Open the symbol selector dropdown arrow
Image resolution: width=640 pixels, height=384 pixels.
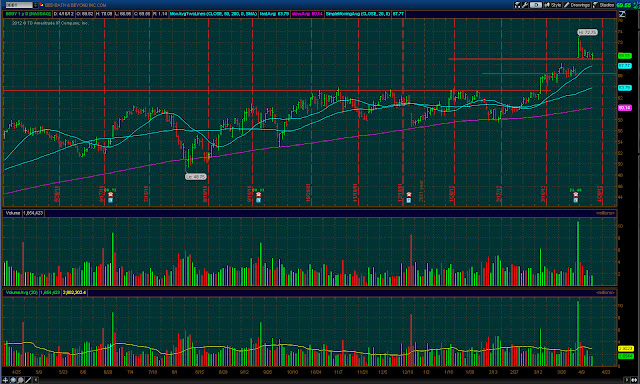(36, 5)
